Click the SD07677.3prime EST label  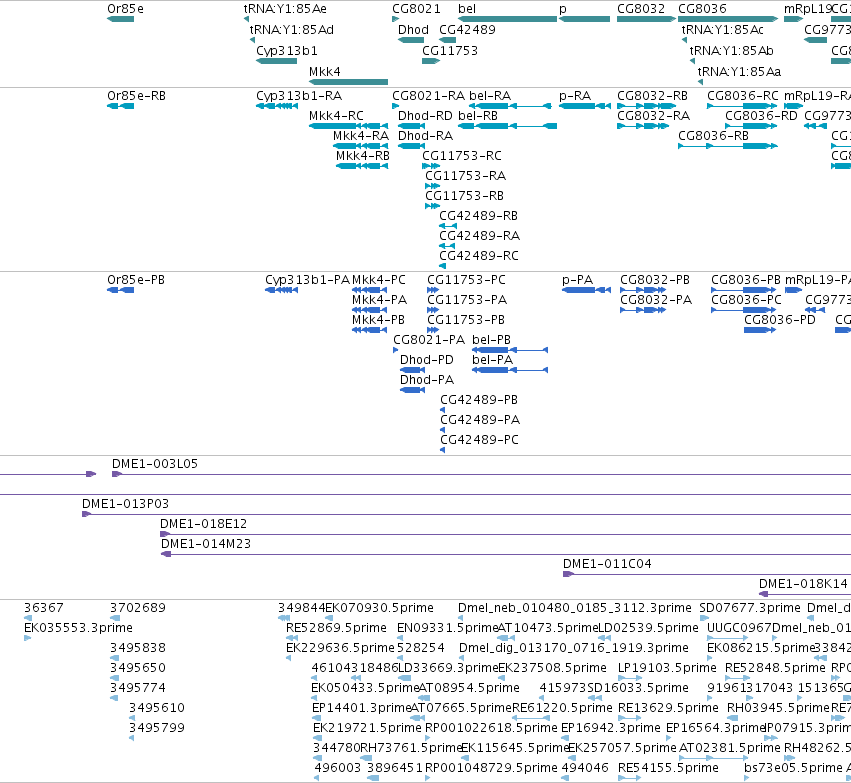click(x=750, y=608)
